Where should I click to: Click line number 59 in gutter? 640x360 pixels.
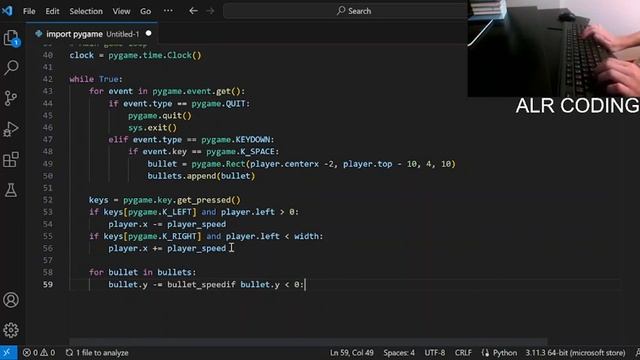pyautogui.click(x=48, y=284)
